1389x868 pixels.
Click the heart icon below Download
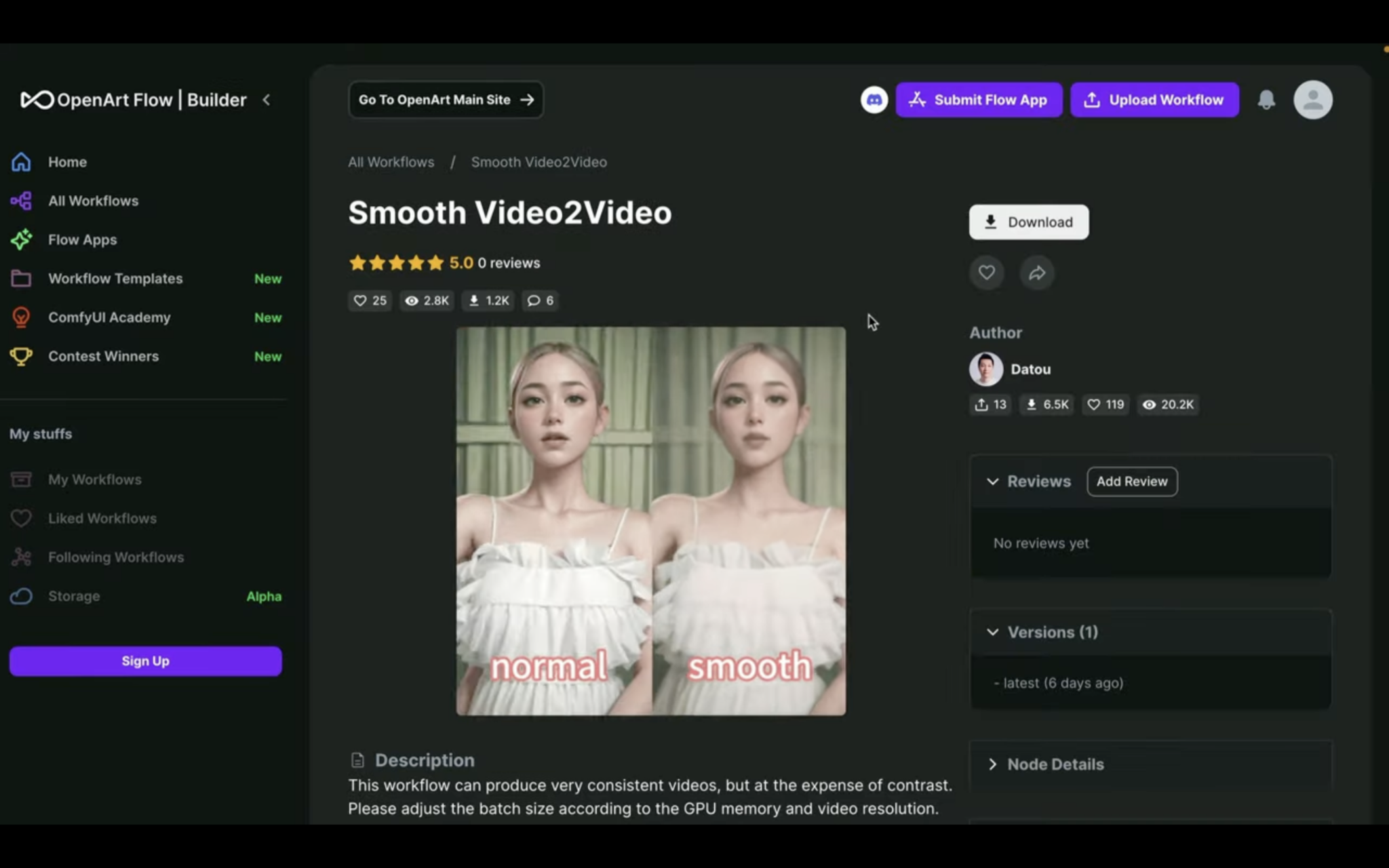click(987, 272)
